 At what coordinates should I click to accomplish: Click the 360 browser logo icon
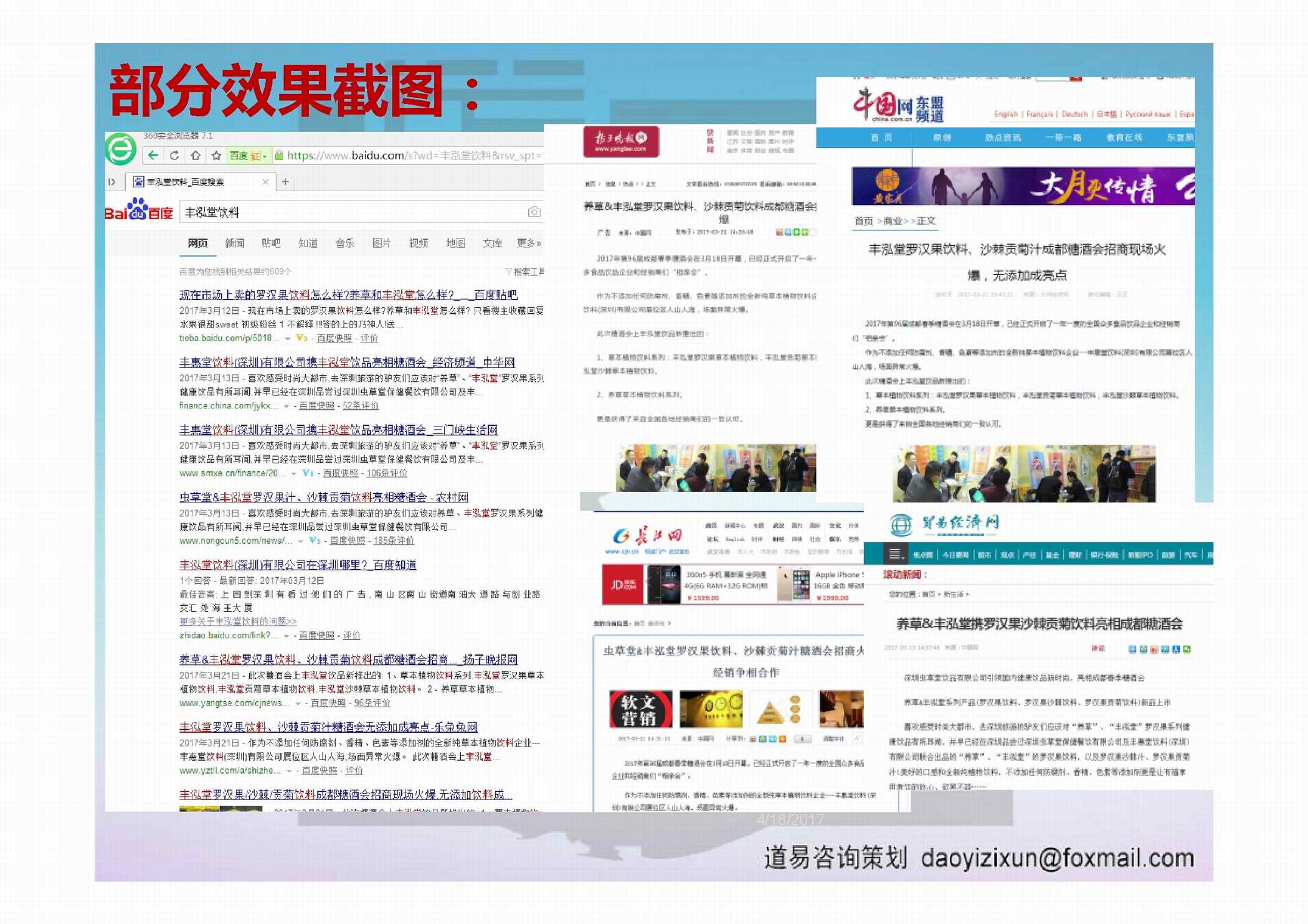tap(120, 149)
